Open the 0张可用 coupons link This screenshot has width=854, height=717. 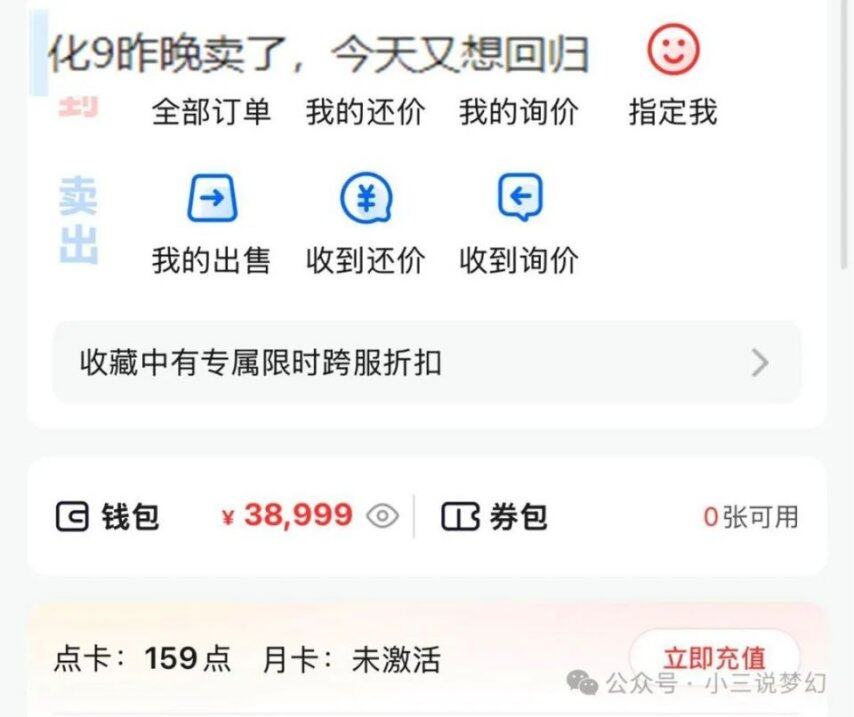pos(751,517)
